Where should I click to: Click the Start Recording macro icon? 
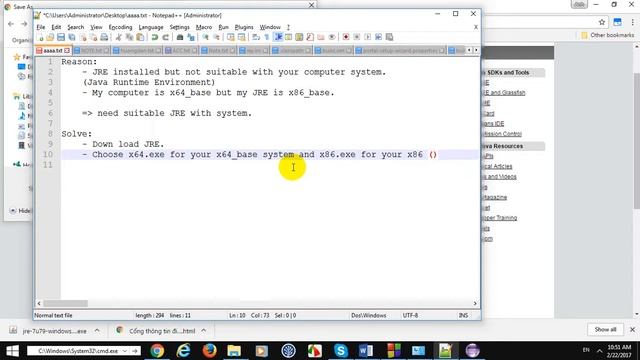click(x=346, y=38)
